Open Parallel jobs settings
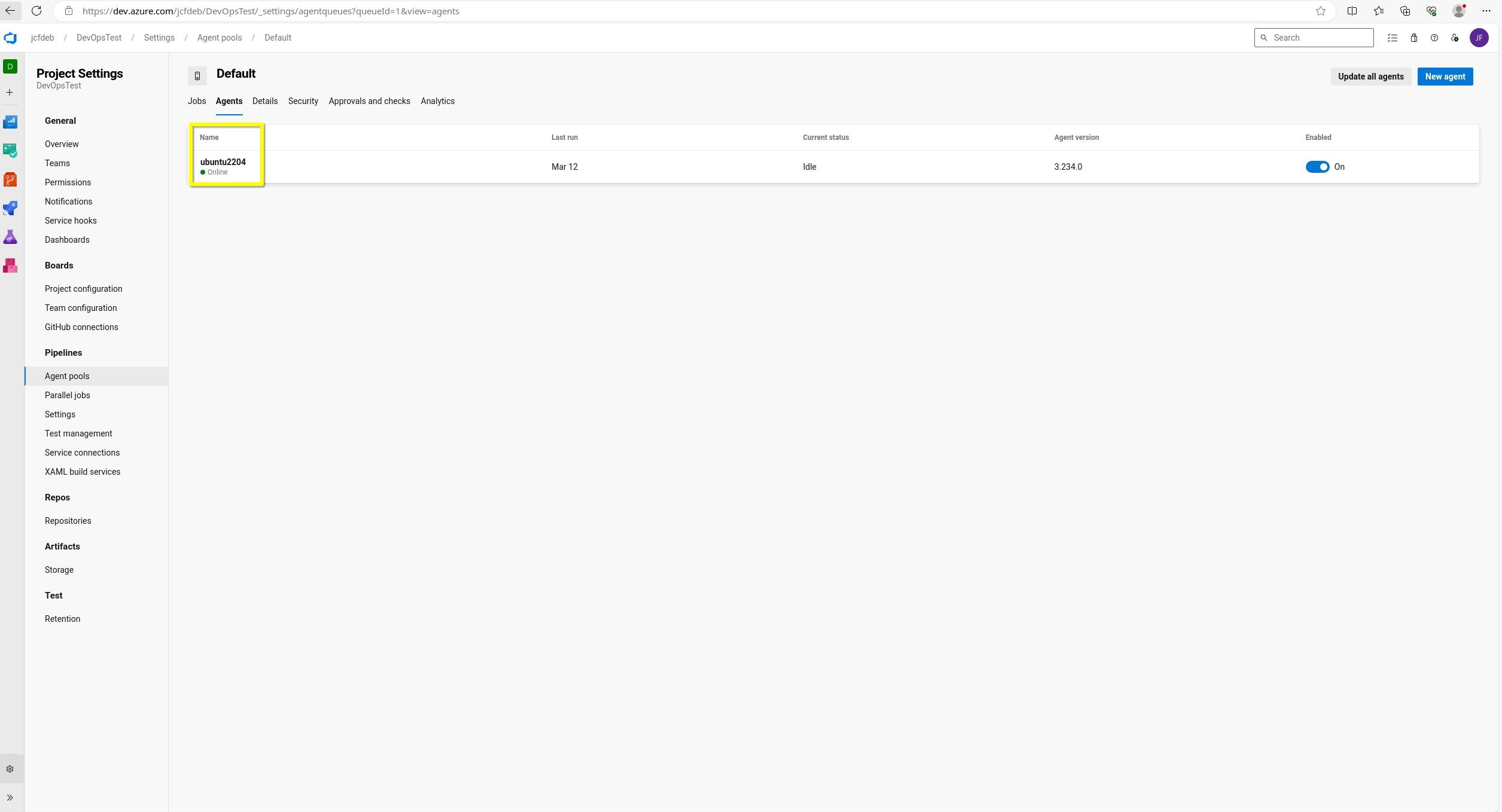This screenshot has height=812, width=1502. coord(68,395)
